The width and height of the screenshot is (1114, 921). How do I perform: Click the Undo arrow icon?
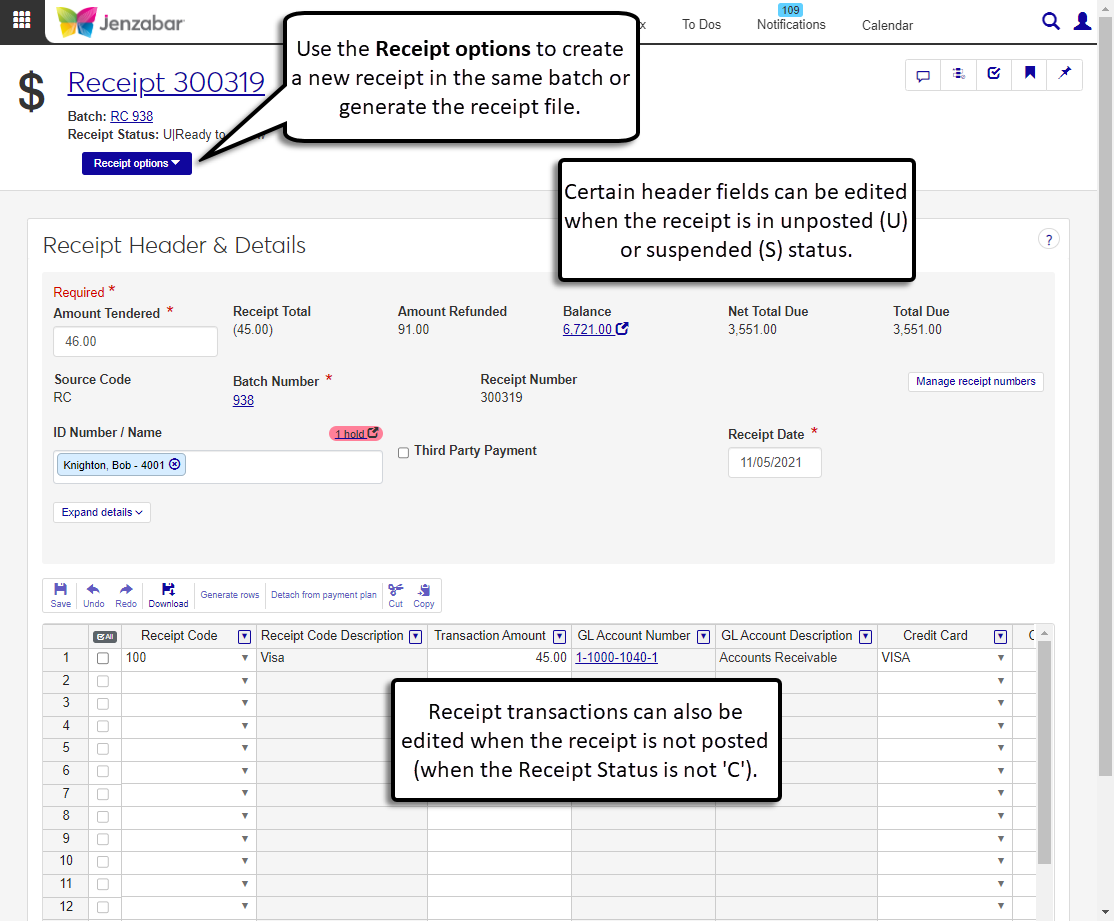tap(93, 595)
